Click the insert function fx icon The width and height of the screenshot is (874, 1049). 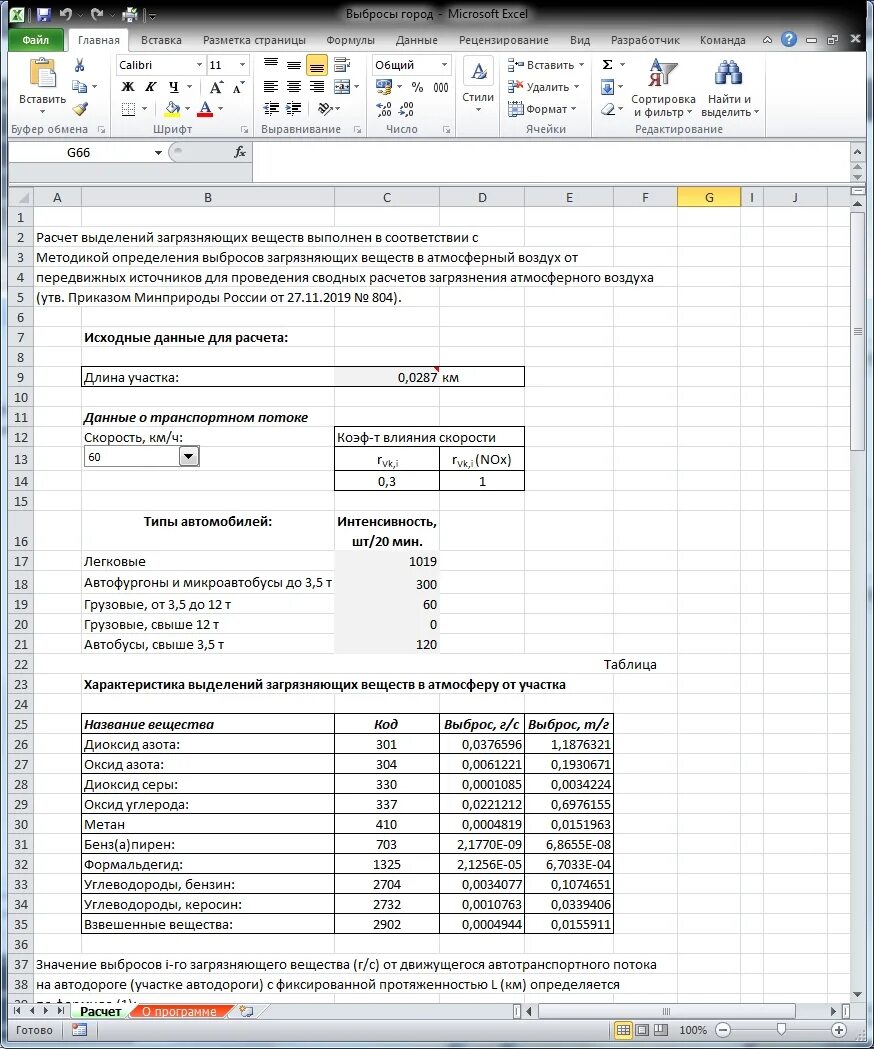(x=240, y=153)
